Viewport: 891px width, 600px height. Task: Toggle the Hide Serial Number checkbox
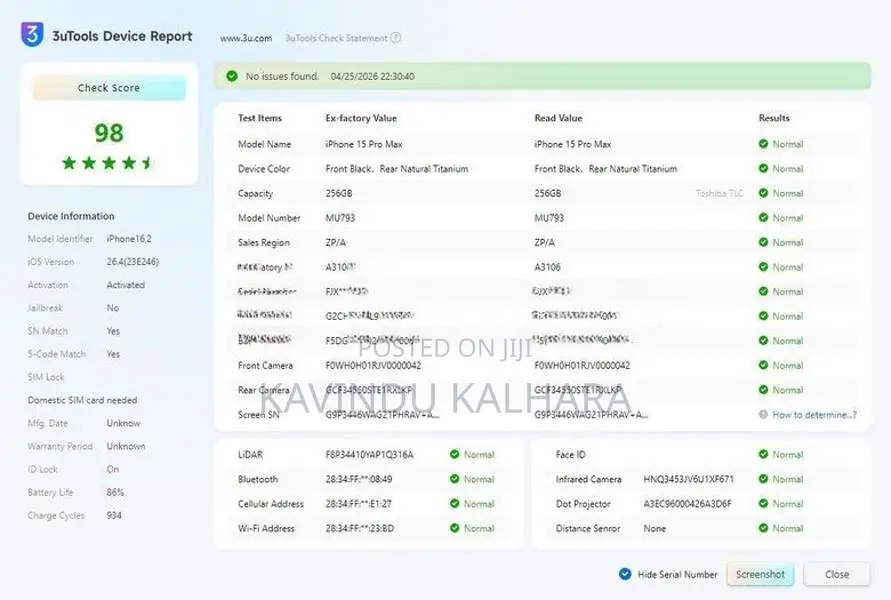click(x=625, y=574)
